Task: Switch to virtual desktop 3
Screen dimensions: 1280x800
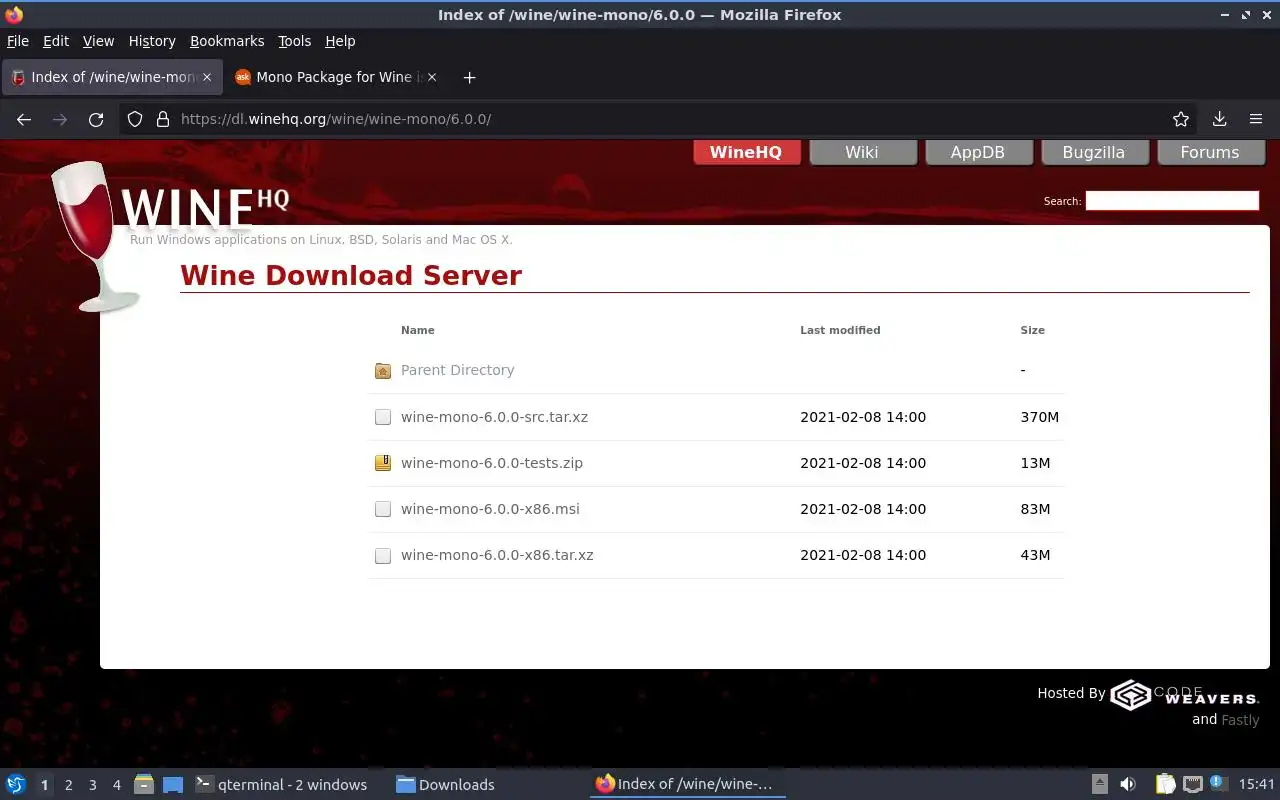Action: point(92,785)
